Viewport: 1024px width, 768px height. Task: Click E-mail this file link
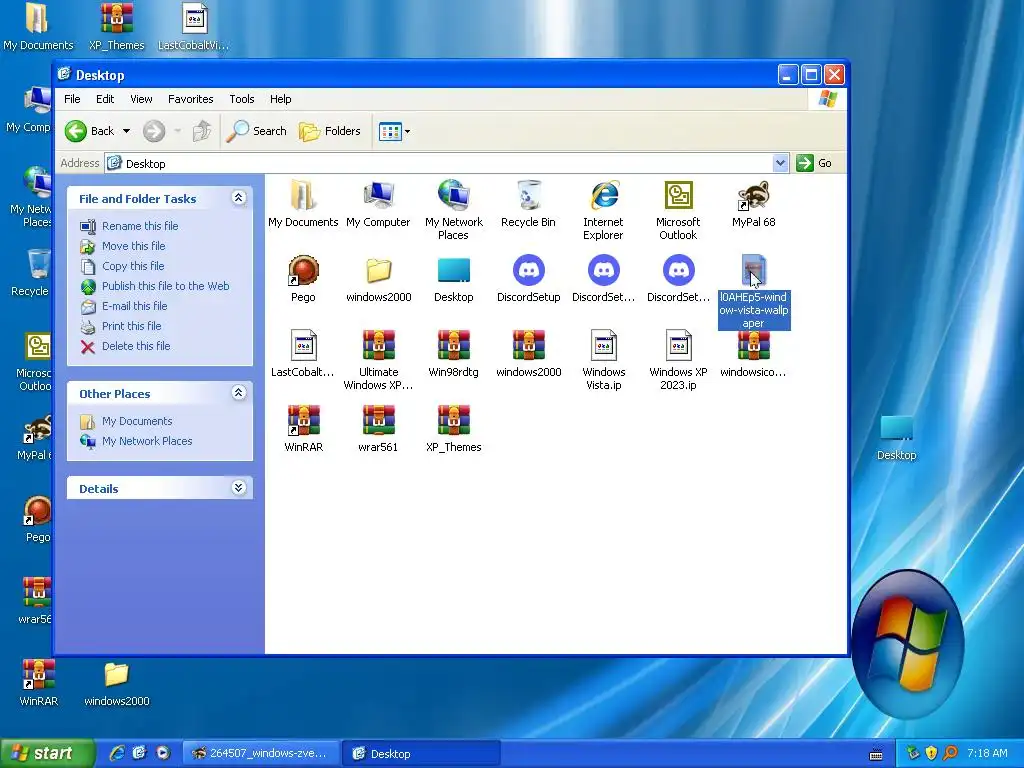[x=135, y=306]
